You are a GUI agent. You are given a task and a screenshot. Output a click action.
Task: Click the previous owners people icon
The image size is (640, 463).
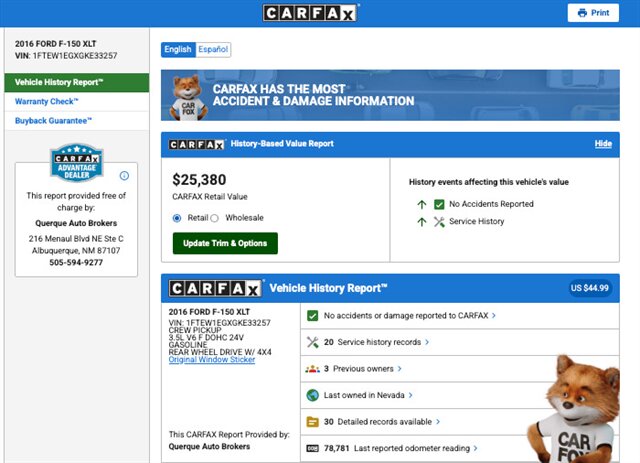pyautogui.click(x=312, y=369)
